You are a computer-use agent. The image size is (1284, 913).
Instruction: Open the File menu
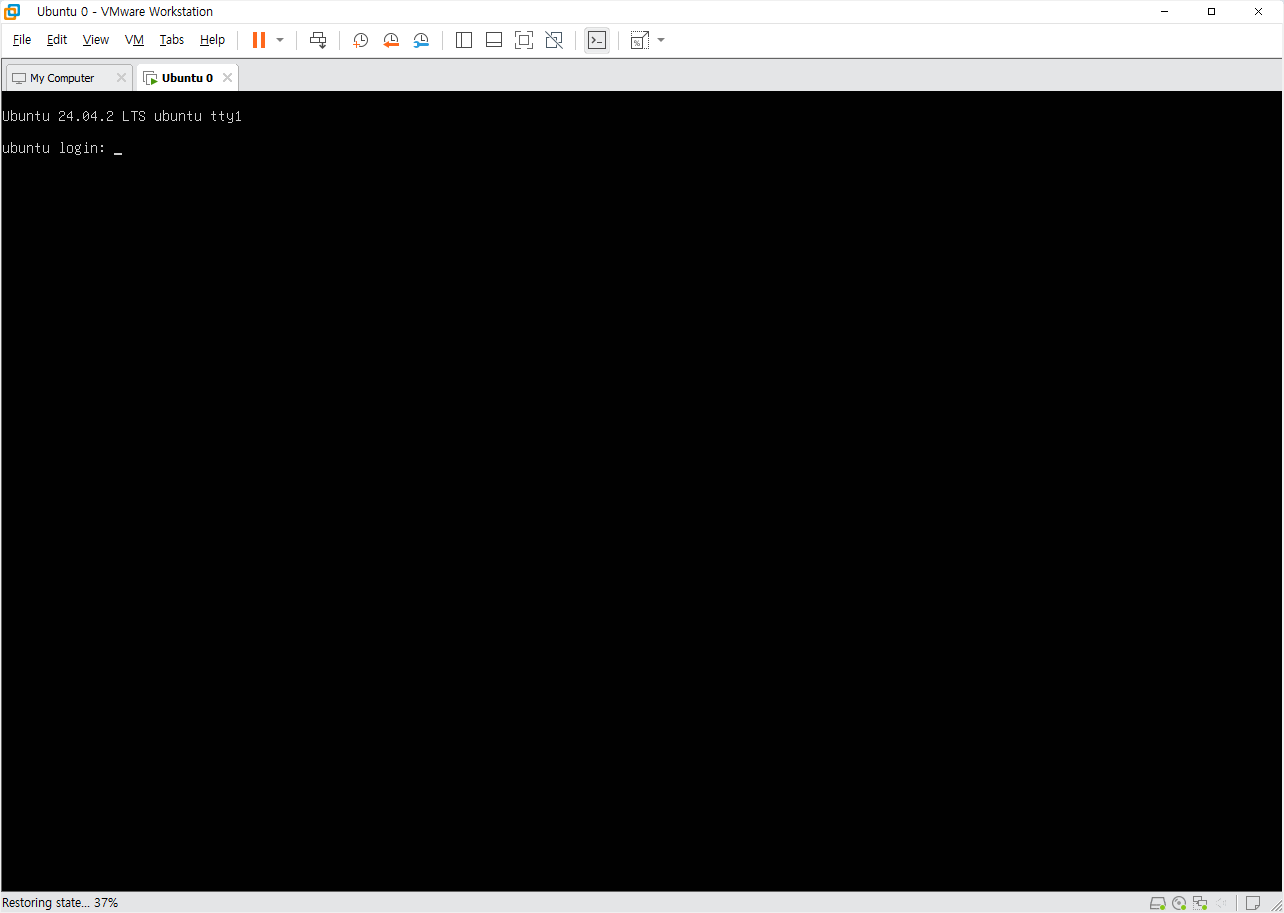22,40
